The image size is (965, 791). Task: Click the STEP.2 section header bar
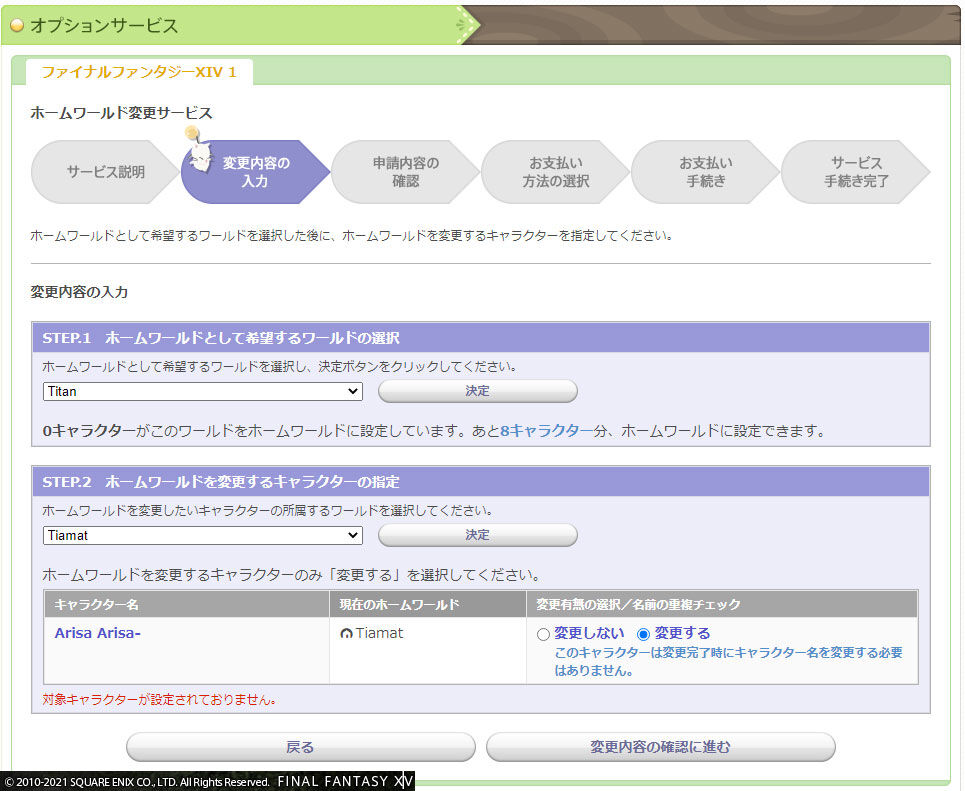[x=481, y=481]
